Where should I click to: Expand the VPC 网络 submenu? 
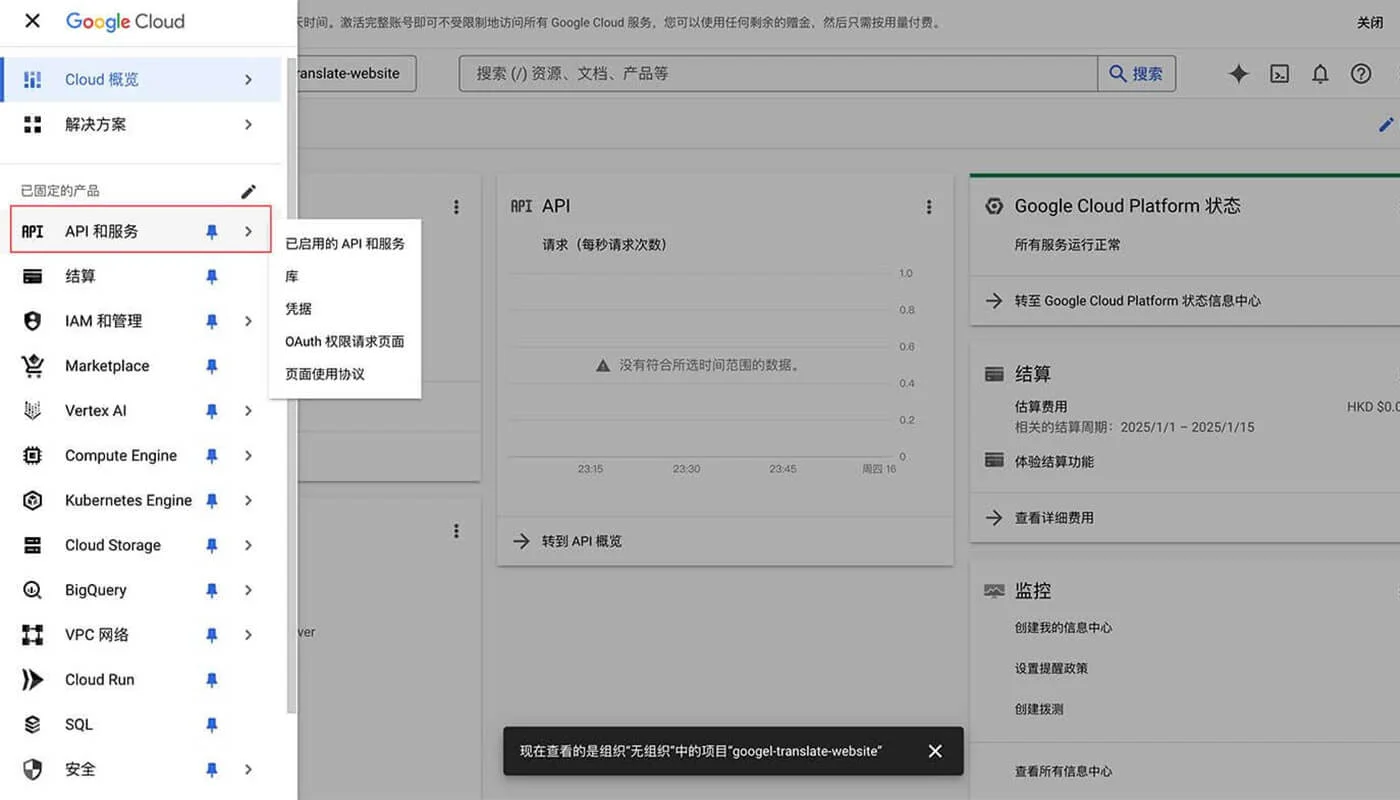(x=248, y=635)
